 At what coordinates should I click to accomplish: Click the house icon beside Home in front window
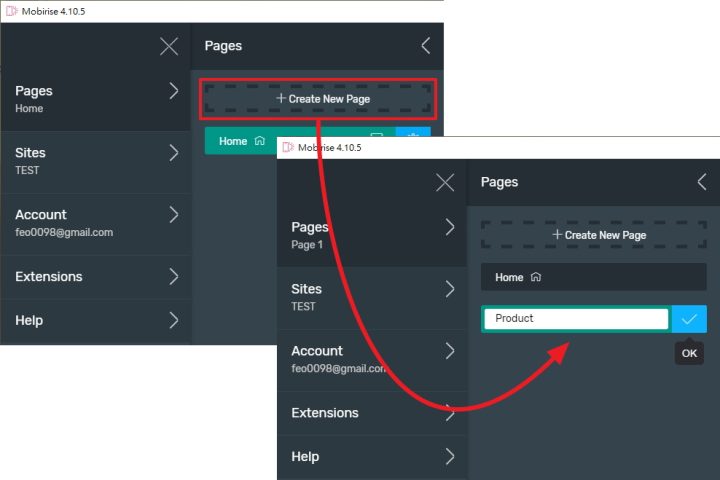click(x=536, y=277)
